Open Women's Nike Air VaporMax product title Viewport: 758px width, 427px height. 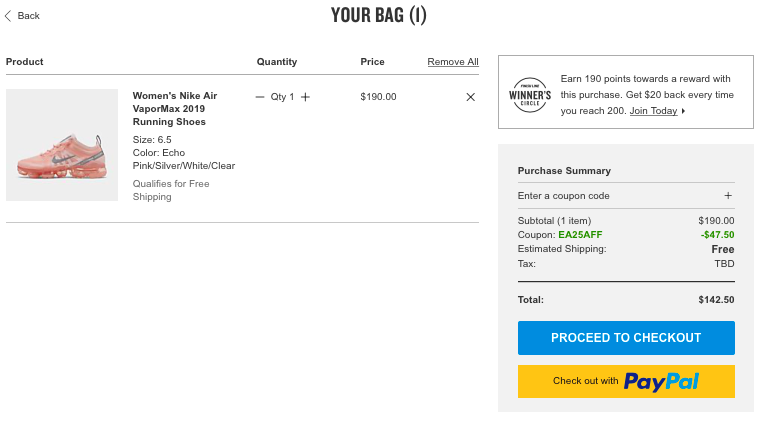pos(175,109)
